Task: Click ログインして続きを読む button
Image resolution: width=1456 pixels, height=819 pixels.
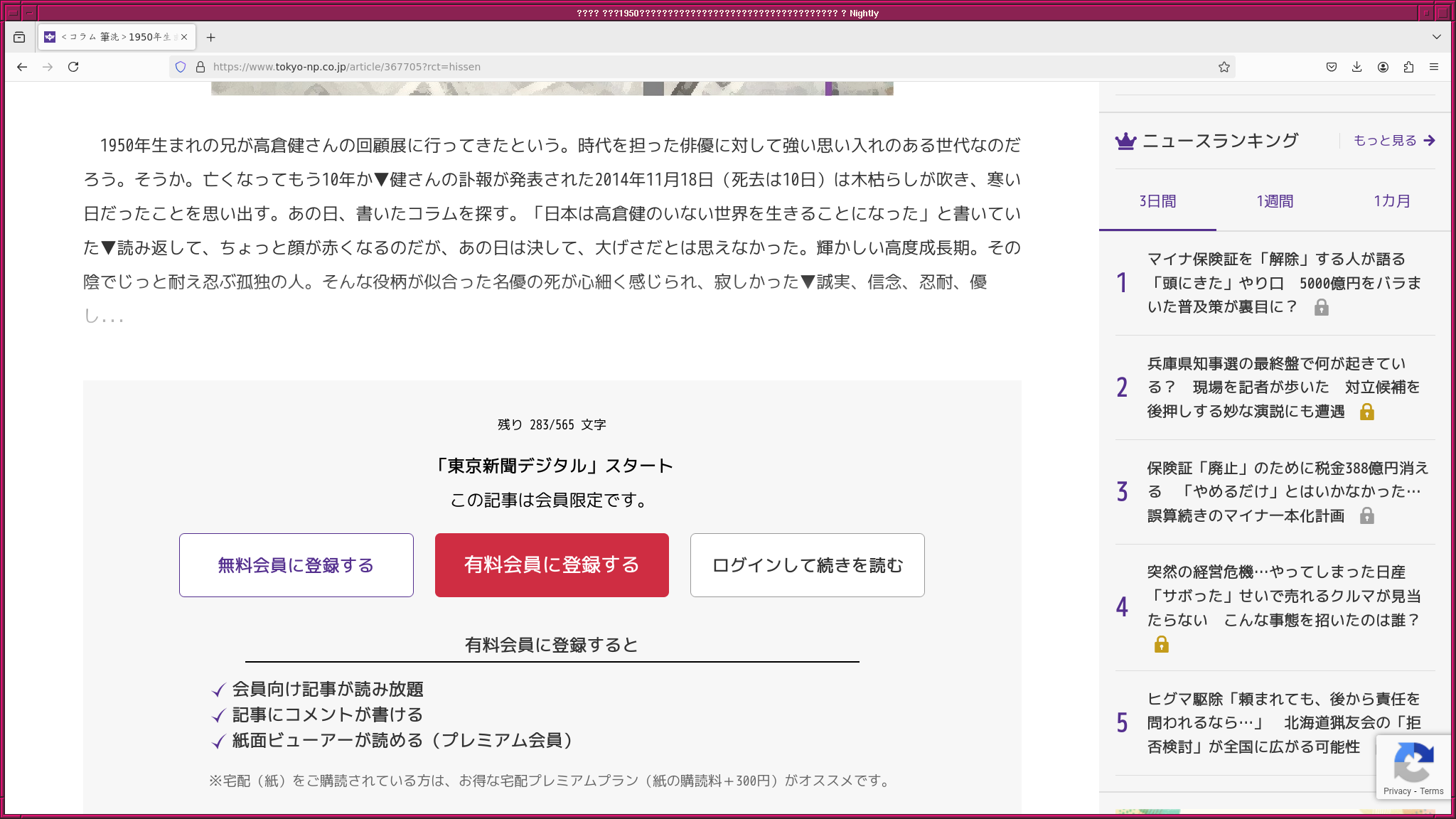Action: pos(807,565)
